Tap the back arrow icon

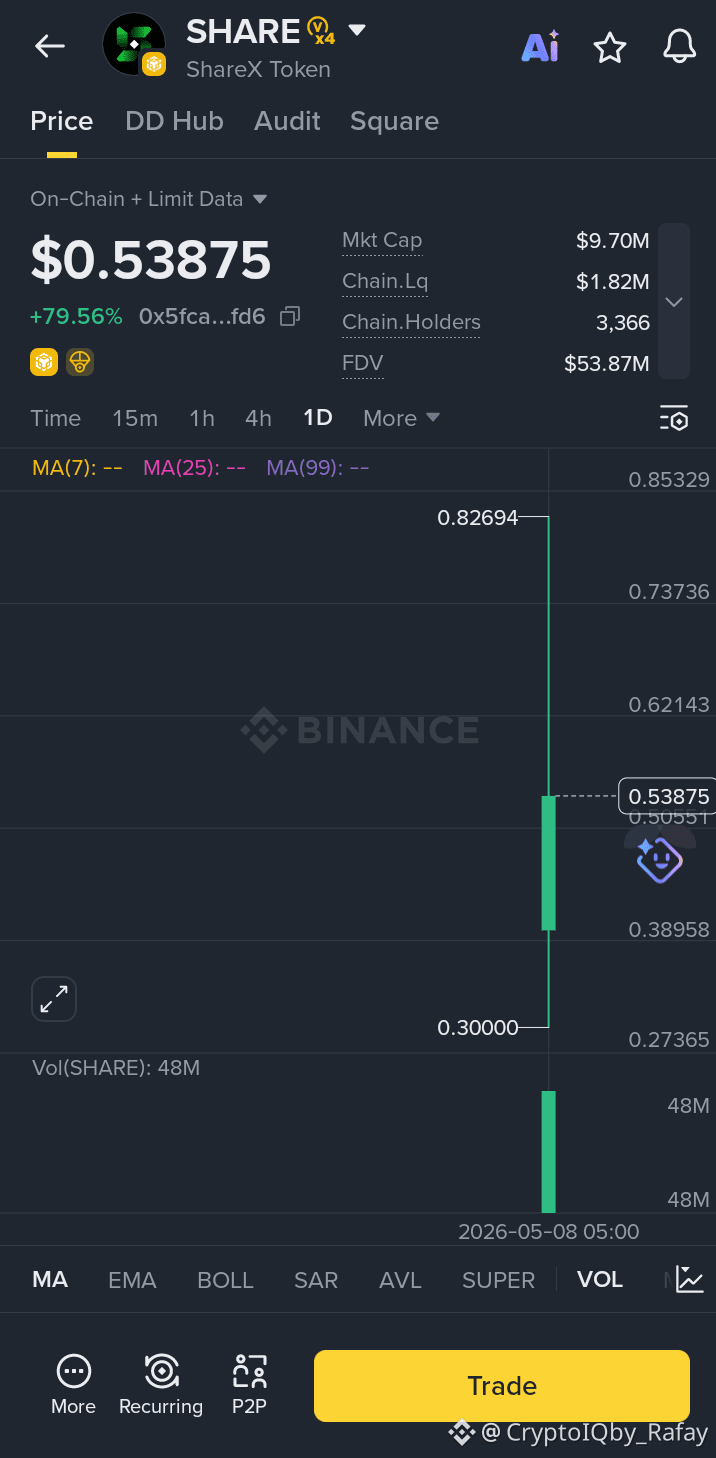(x=50, y=46)
